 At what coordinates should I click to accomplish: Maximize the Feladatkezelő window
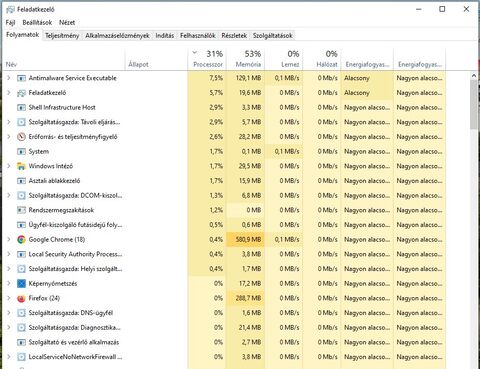442,9
